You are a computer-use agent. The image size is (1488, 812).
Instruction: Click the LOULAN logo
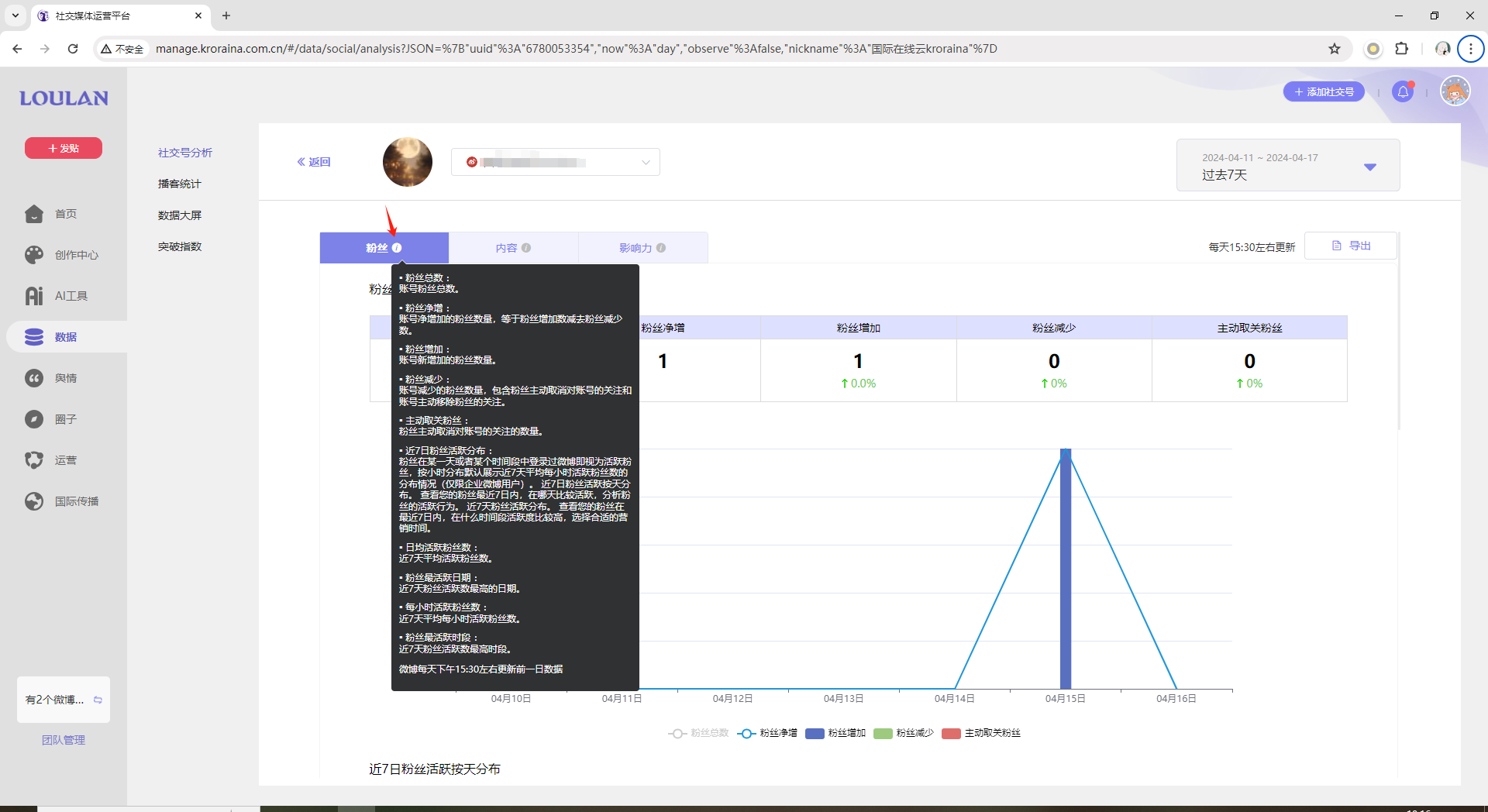coord(64,98)
